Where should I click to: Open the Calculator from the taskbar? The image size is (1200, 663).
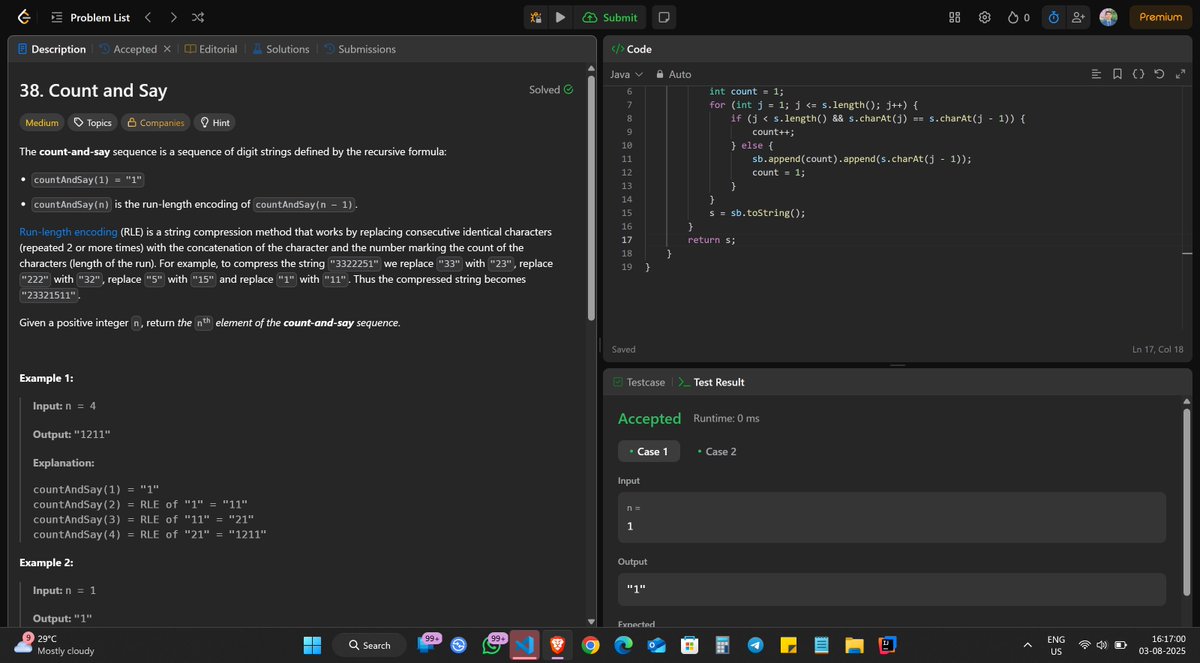click(x=722, y=645)
